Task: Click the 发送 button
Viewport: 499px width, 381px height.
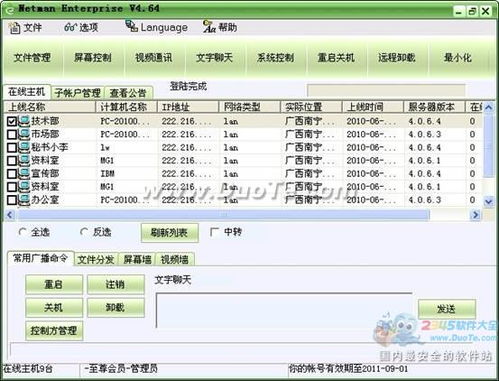Action: 446,309
